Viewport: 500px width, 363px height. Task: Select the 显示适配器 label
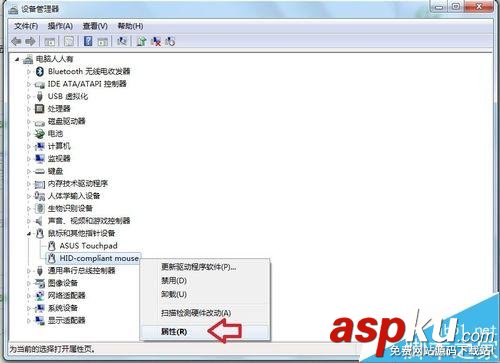click(x=67, y=320)
